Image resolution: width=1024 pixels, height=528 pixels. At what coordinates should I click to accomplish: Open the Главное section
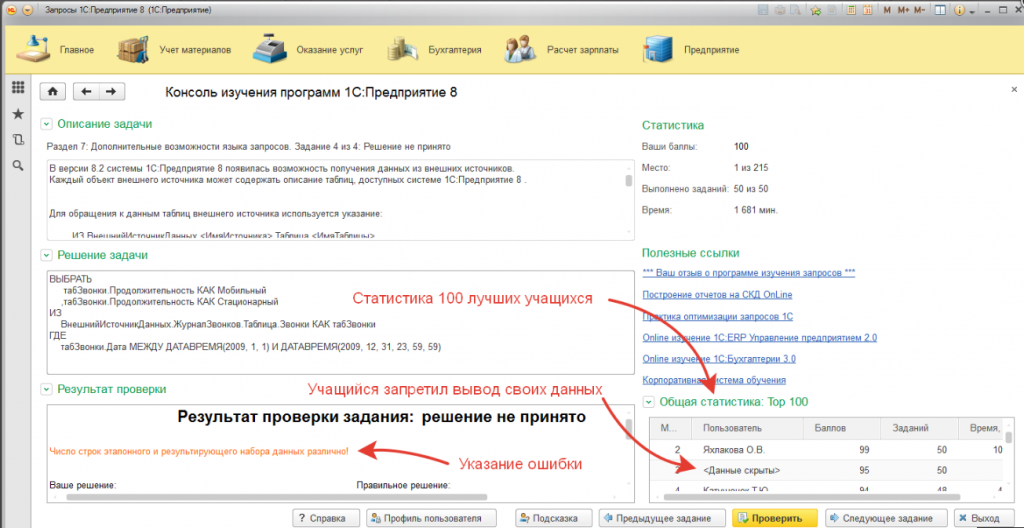[55, 50]
